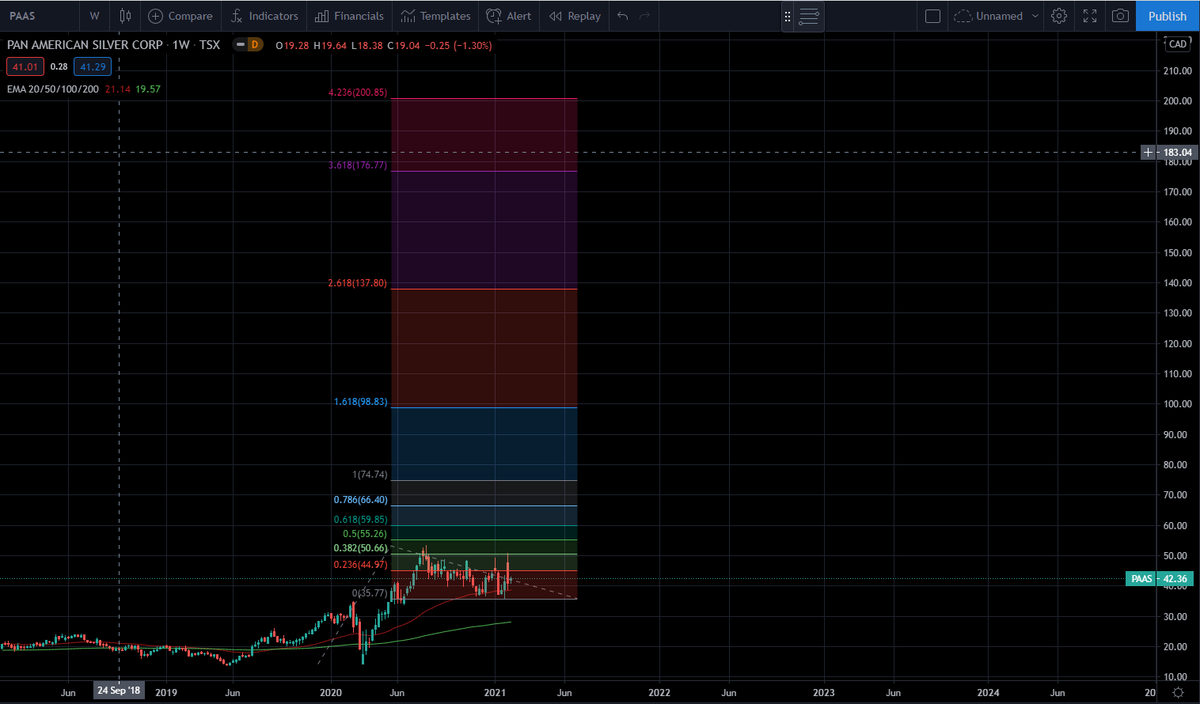Click the blue Publish button
1200x704 pixels.
(x=1166, y=16)
